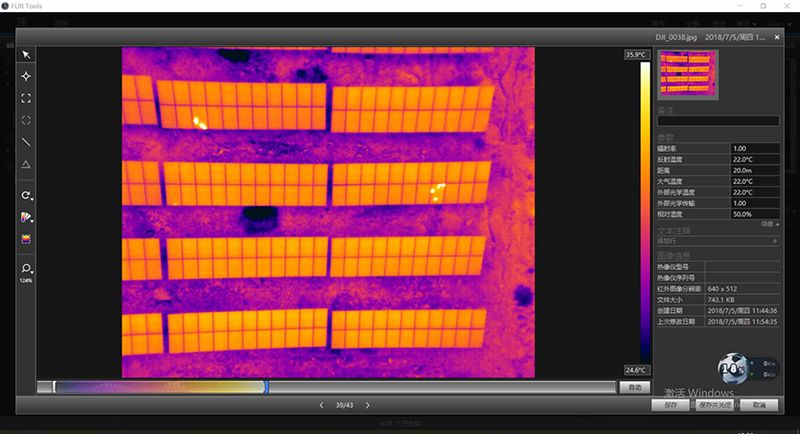Click the 距离 distance value field showing 20.0m
This screenshot has width=800, height=434.
(755, 170)
